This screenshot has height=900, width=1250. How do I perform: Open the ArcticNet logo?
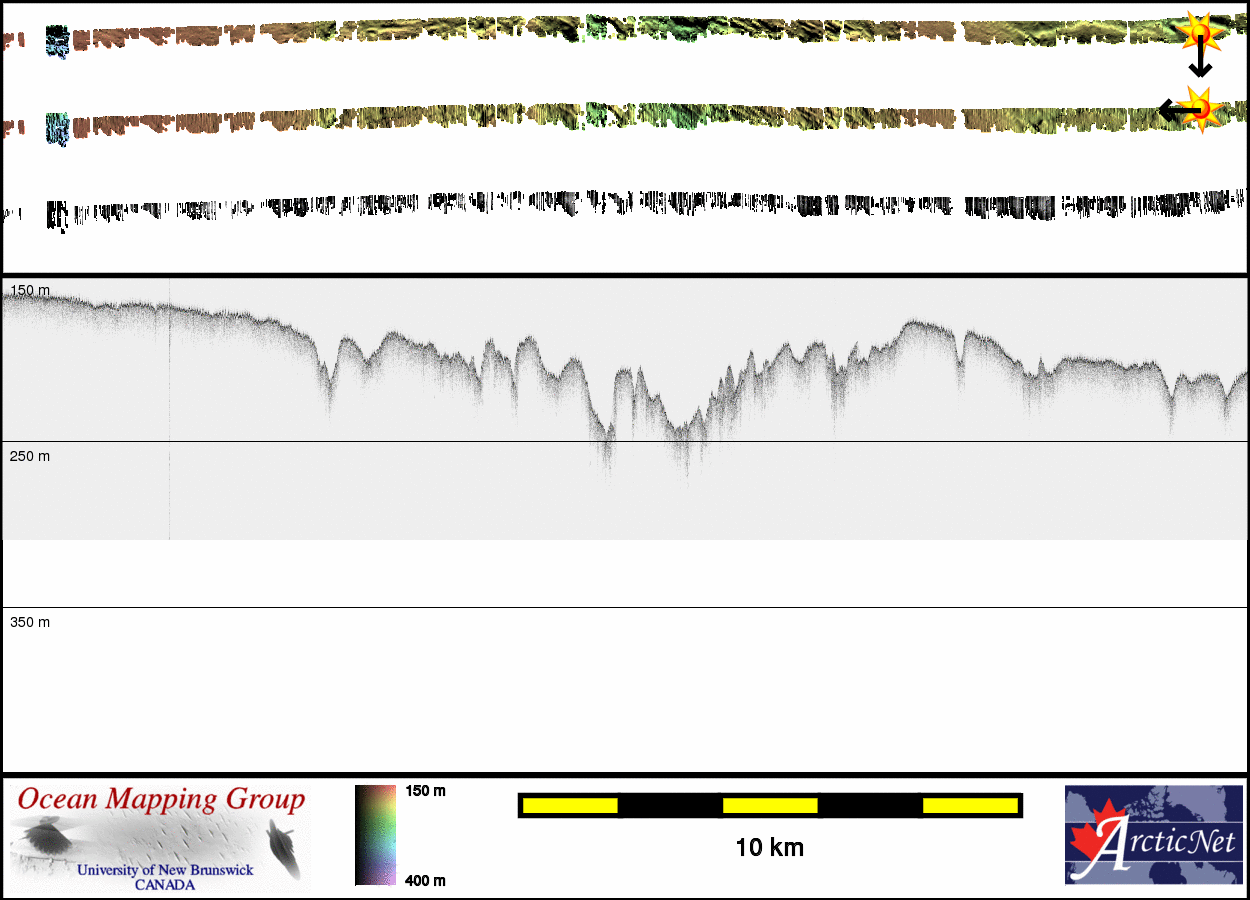tap(1153, 835)
